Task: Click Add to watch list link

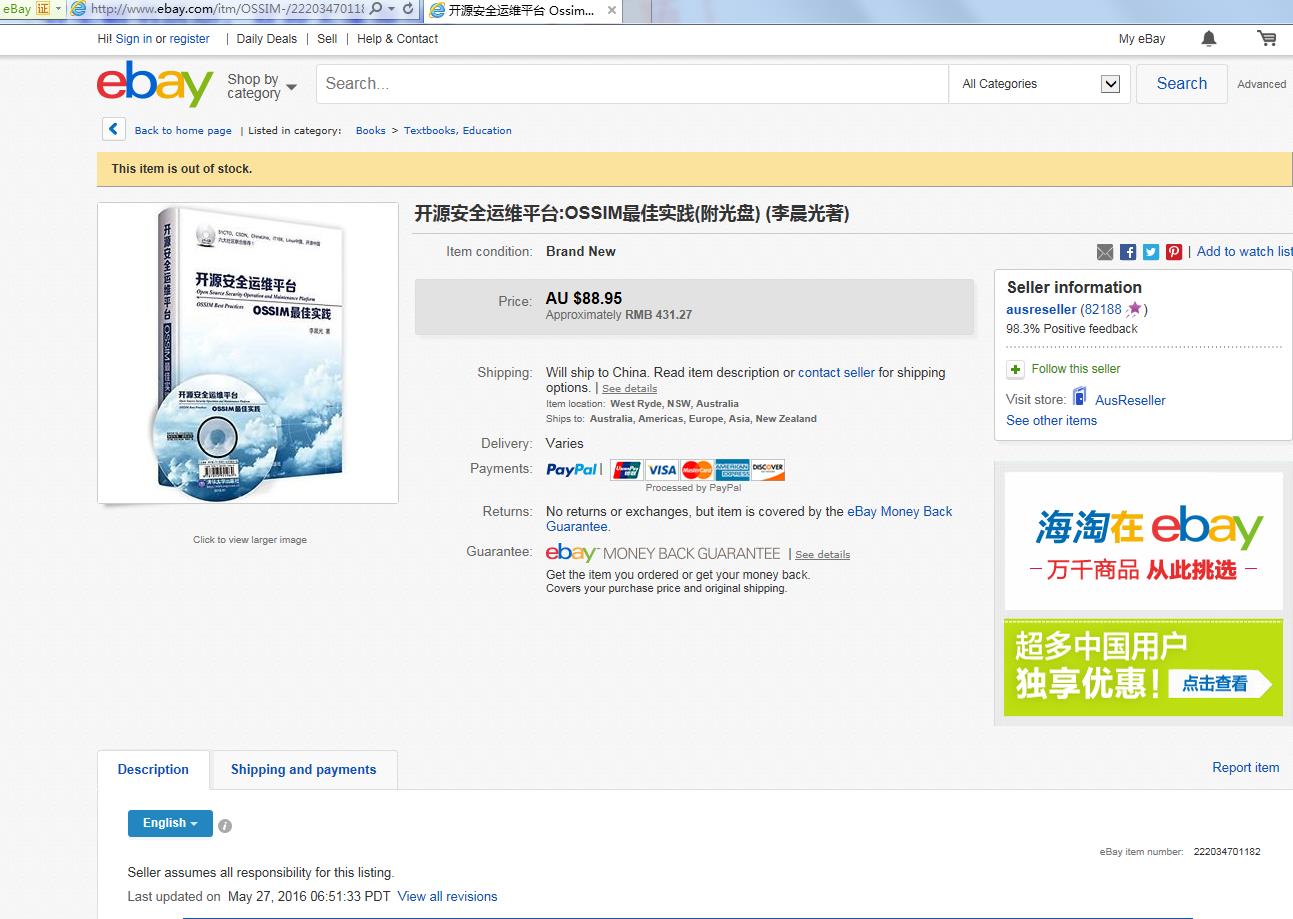Action: click(x=1245, y=252)
